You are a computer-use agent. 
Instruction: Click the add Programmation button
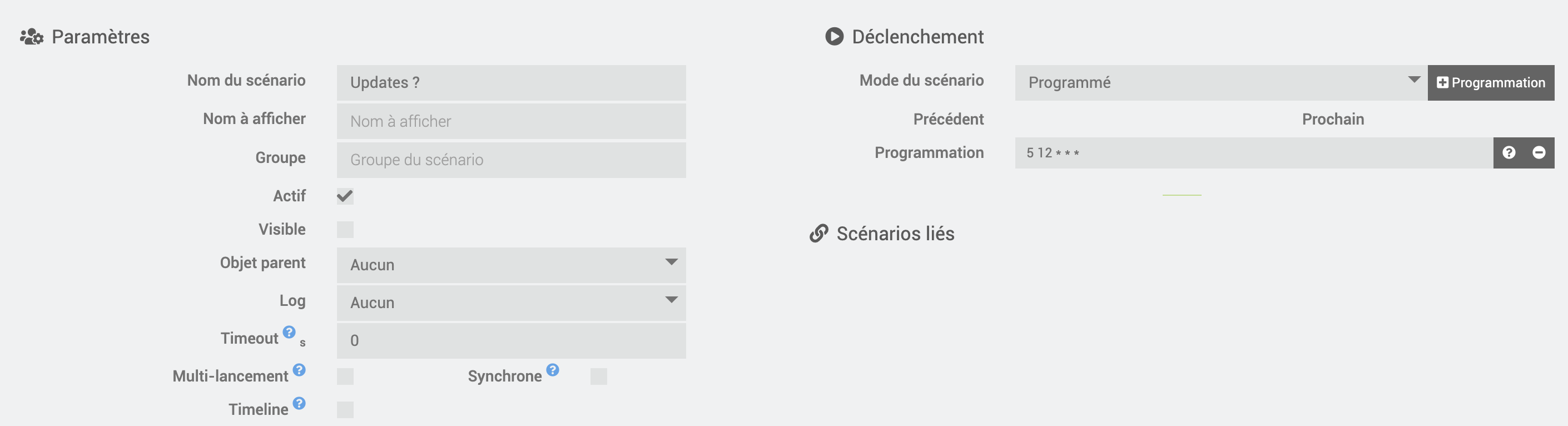click(1491, 83)
